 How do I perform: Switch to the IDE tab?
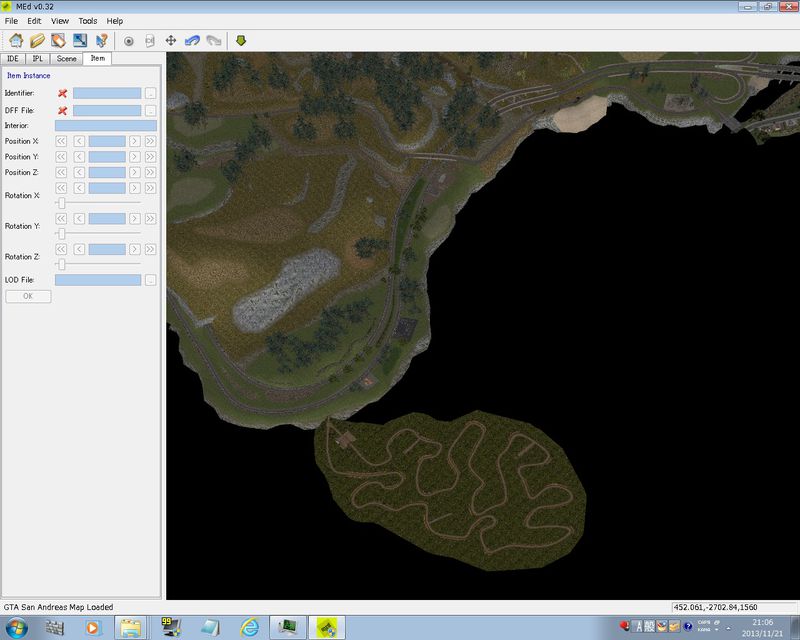pos(13,59)
